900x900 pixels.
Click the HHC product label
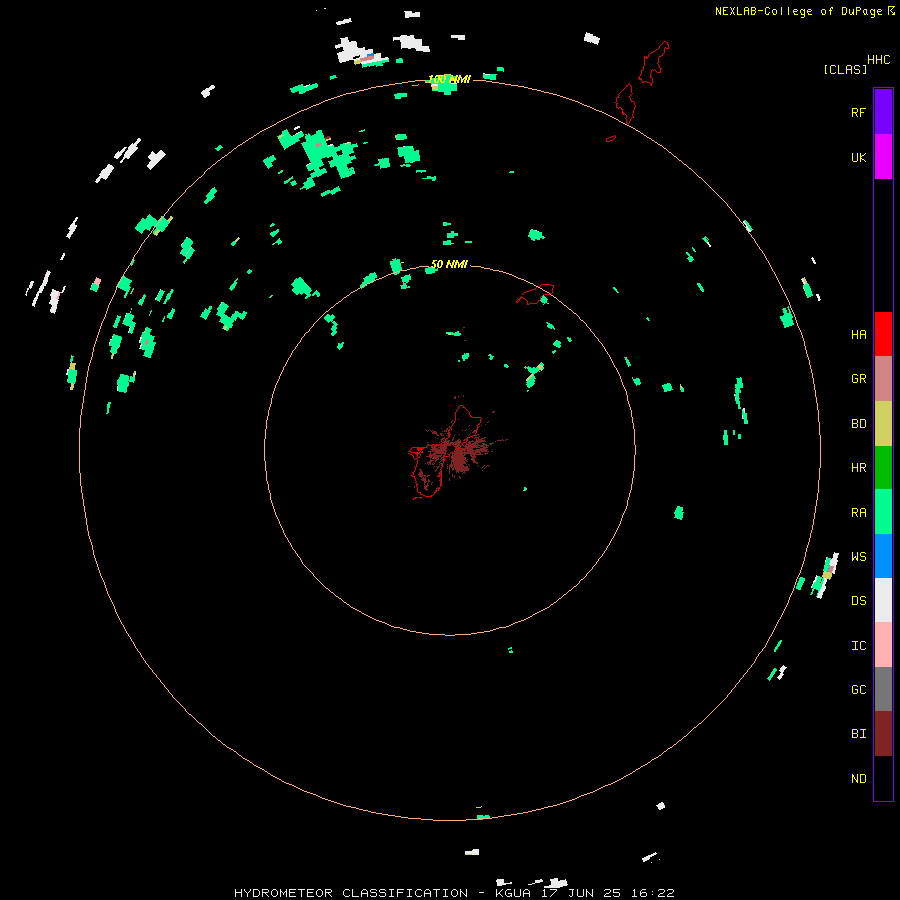click(x=879, y=60)
